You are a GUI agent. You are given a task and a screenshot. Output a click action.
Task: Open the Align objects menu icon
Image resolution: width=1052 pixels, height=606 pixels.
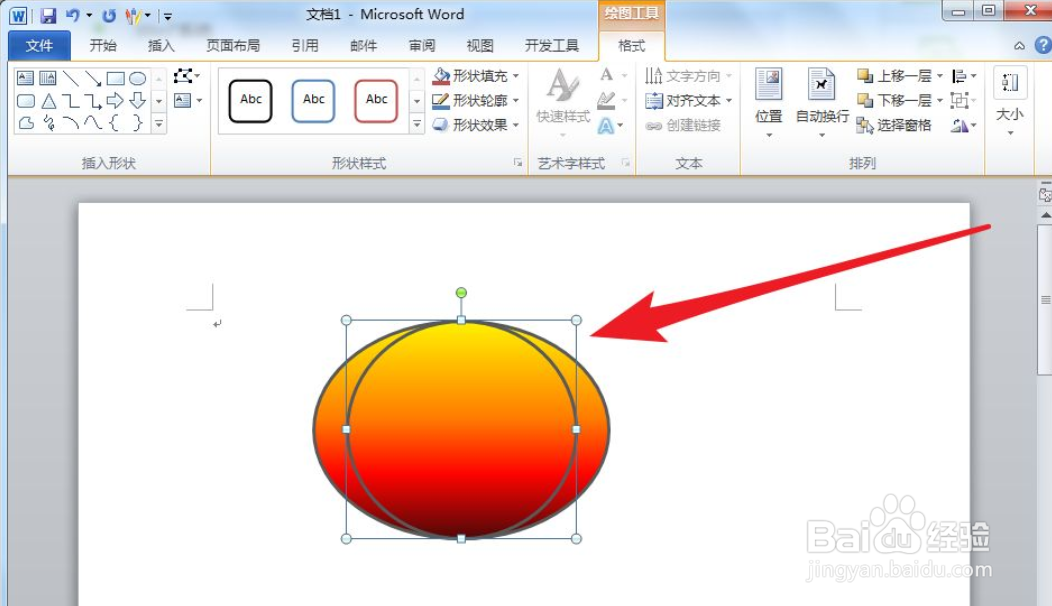click(963, 76)
